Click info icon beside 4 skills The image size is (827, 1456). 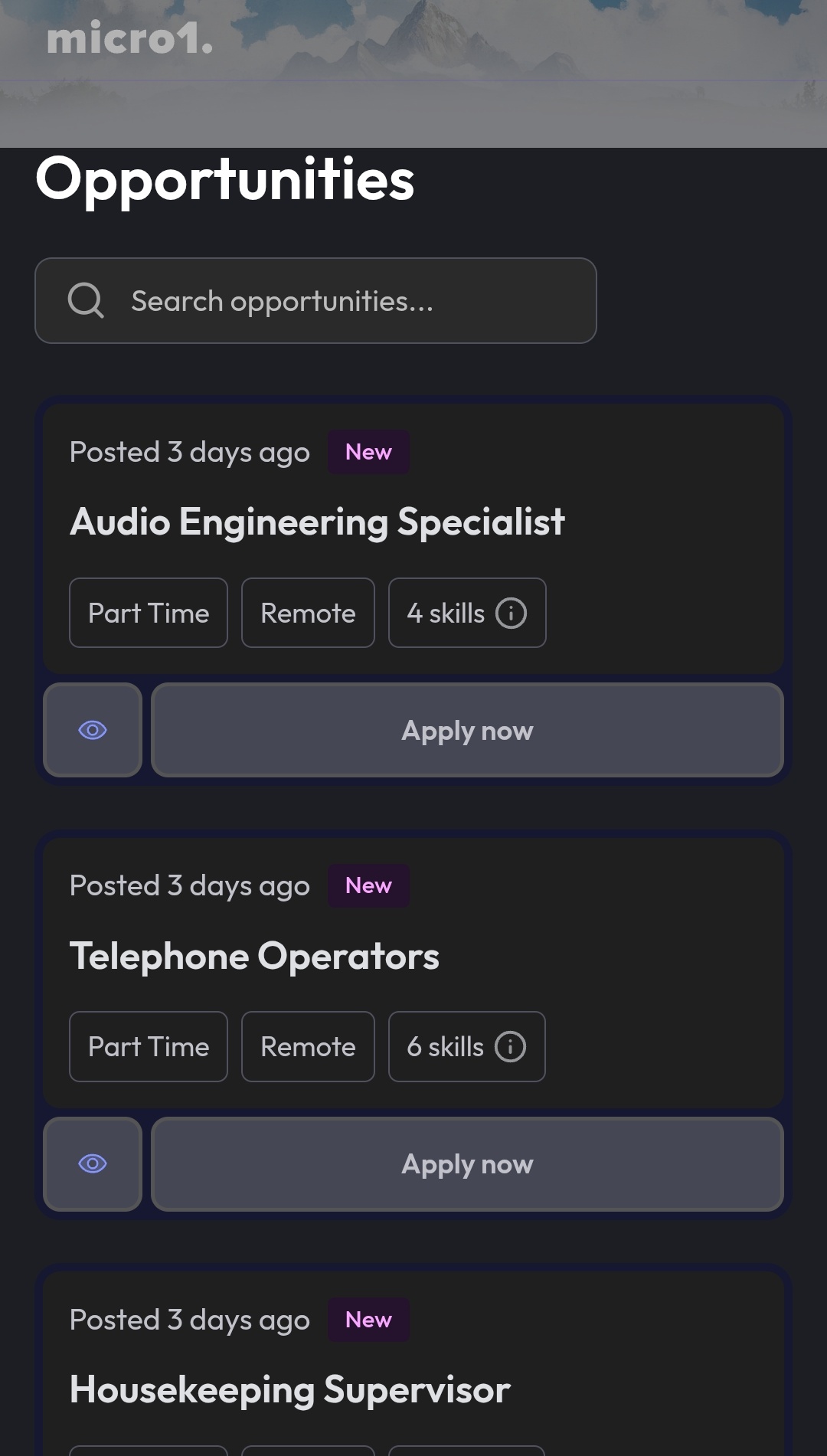click(x=511, y=613)
